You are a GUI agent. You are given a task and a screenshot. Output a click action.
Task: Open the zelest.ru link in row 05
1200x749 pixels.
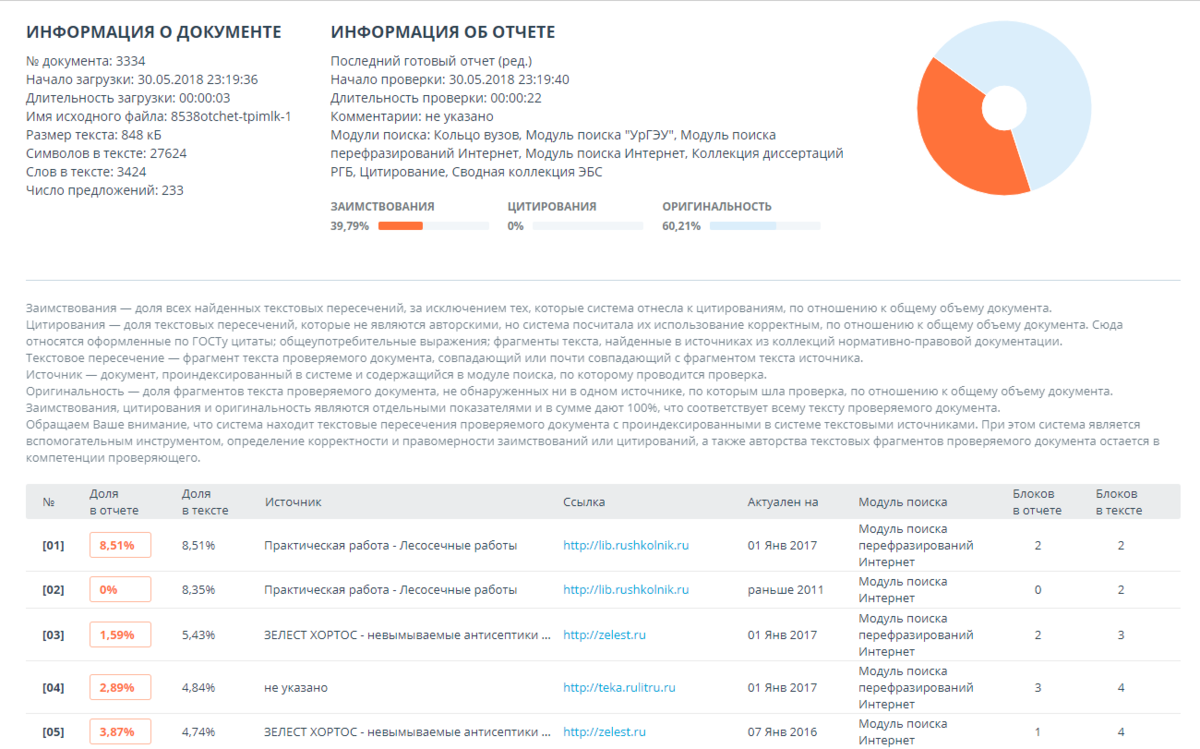[604, 732]
